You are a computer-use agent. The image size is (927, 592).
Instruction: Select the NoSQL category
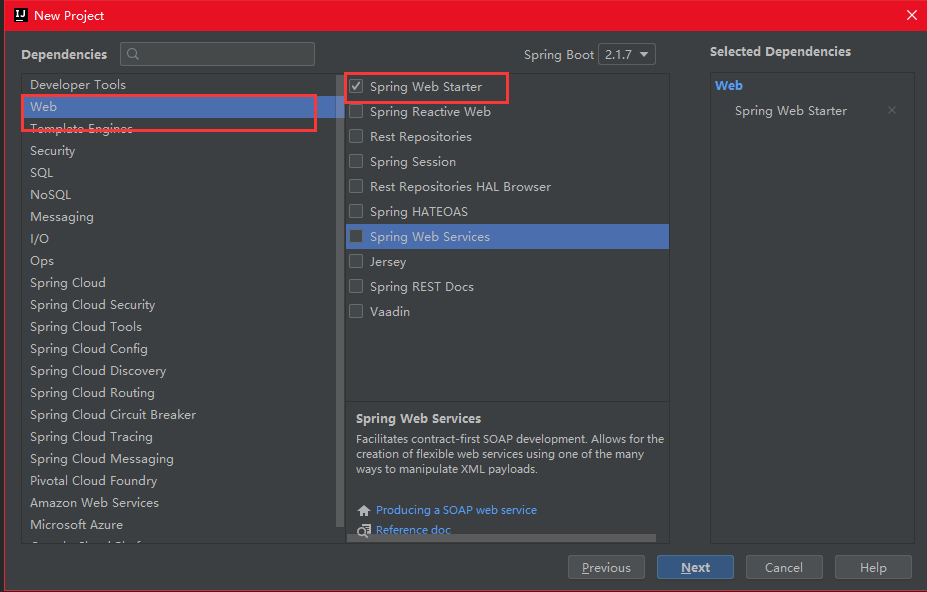coord(179,195)
